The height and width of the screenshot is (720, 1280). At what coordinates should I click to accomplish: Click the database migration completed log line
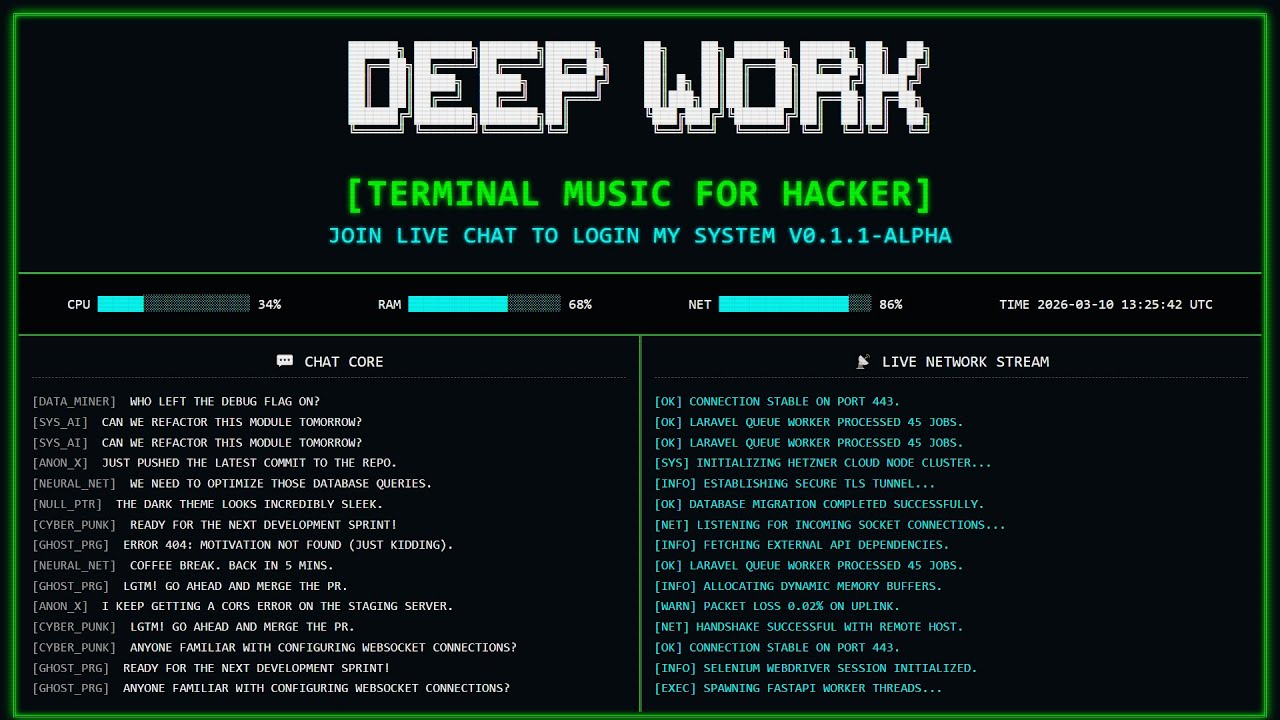[x=819, y=504]
